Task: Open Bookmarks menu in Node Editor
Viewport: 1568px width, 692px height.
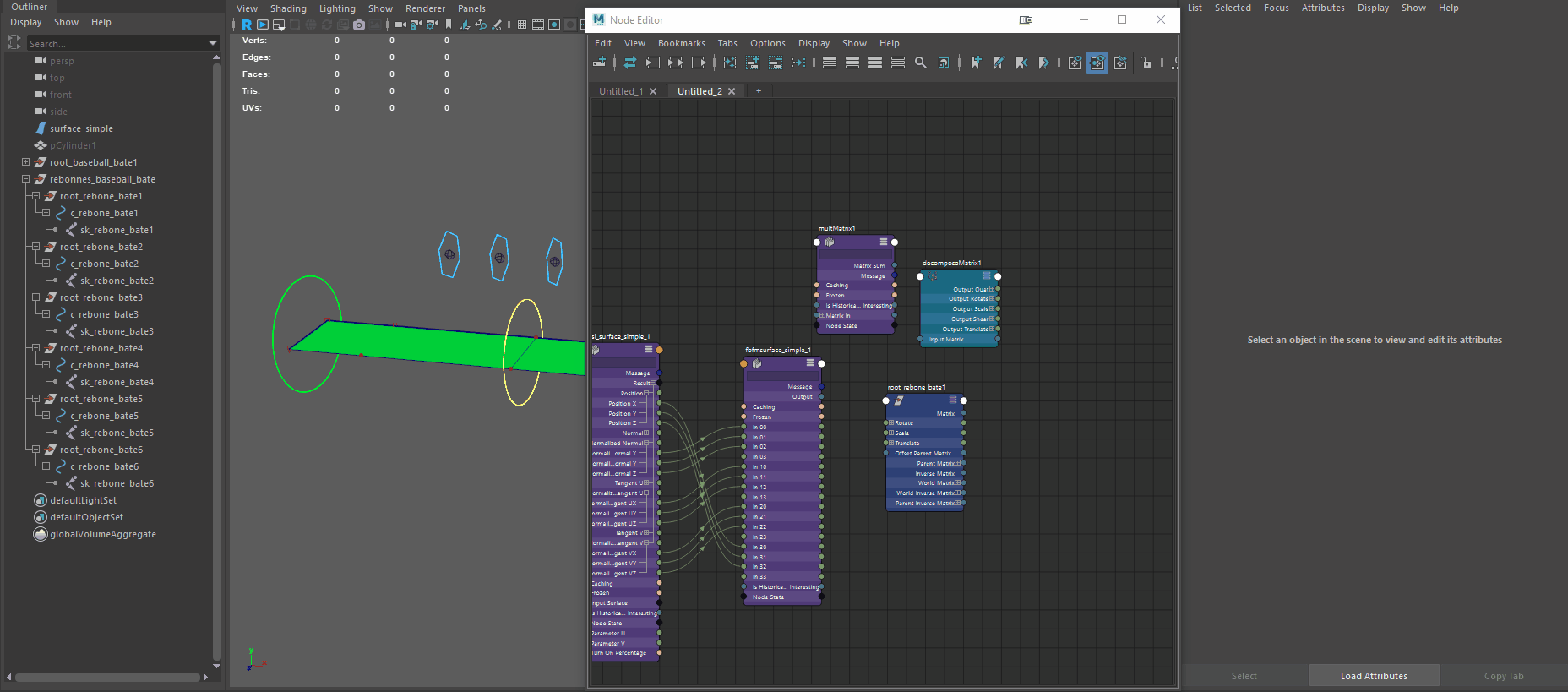Action: tap(681, 43)
